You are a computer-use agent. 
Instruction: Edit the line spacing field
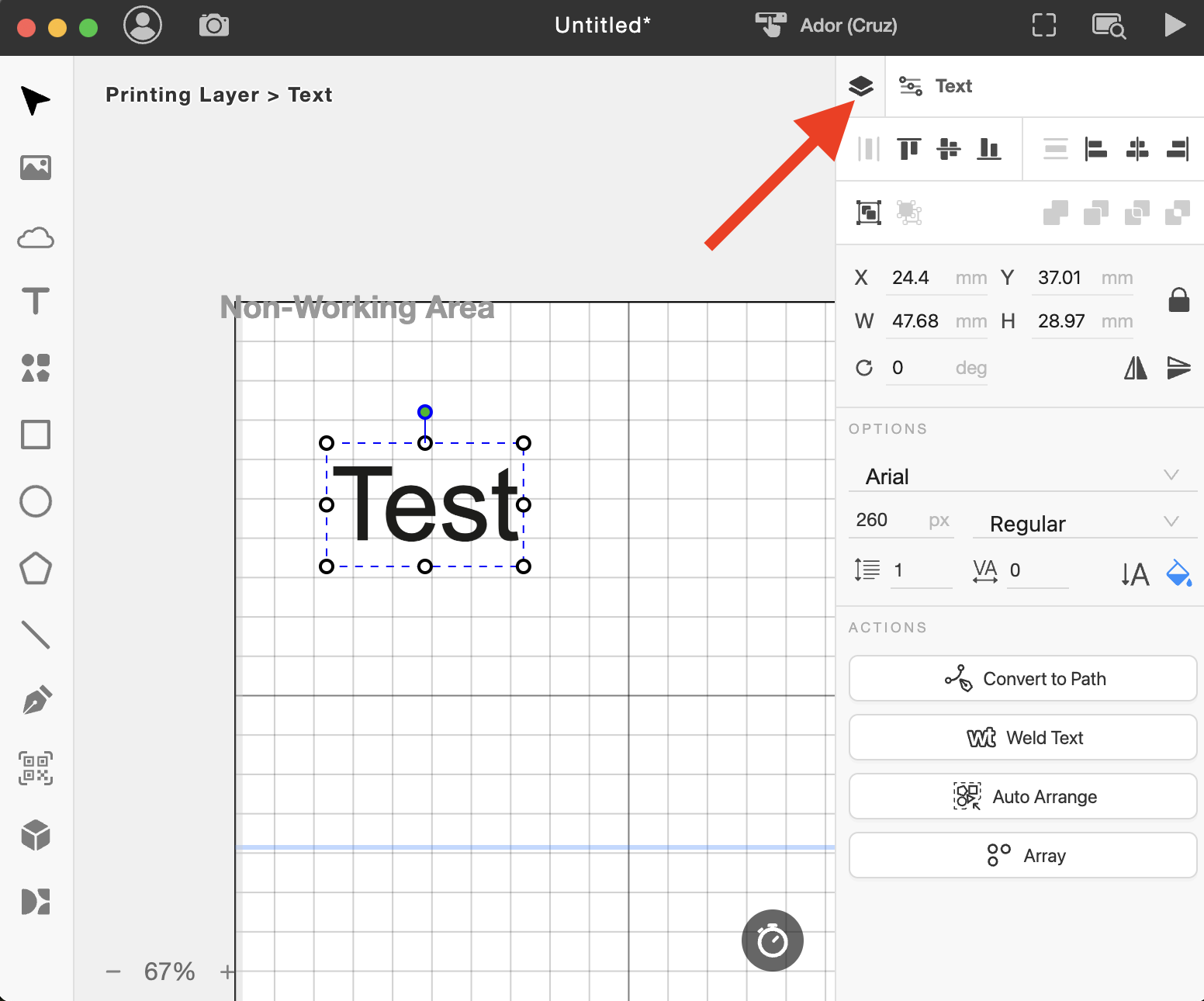point(921,570)
